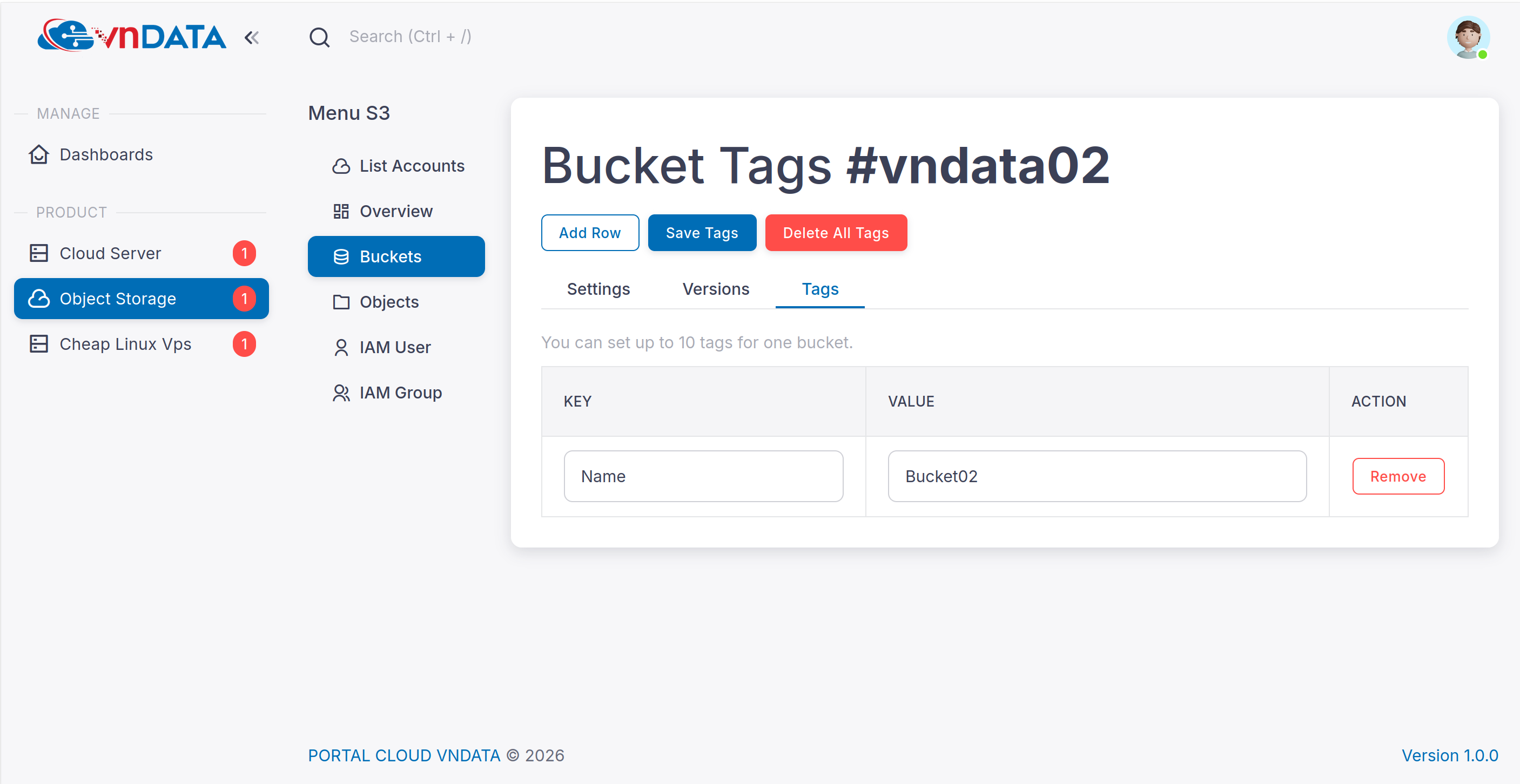
Task: Open Dashboards via house icon
Action: coord(39,154)
